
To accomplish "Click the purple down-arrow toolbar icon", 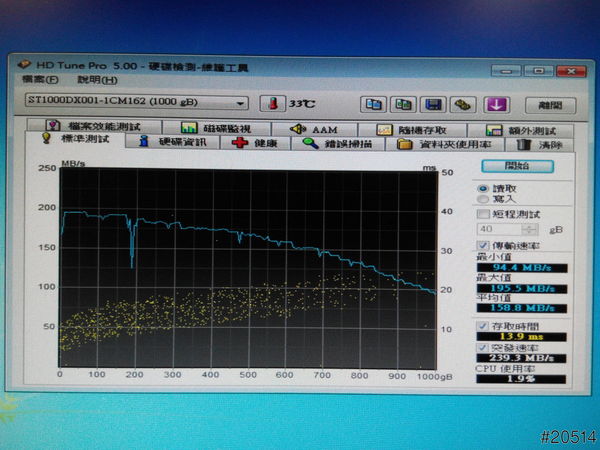I will [498, 104].
